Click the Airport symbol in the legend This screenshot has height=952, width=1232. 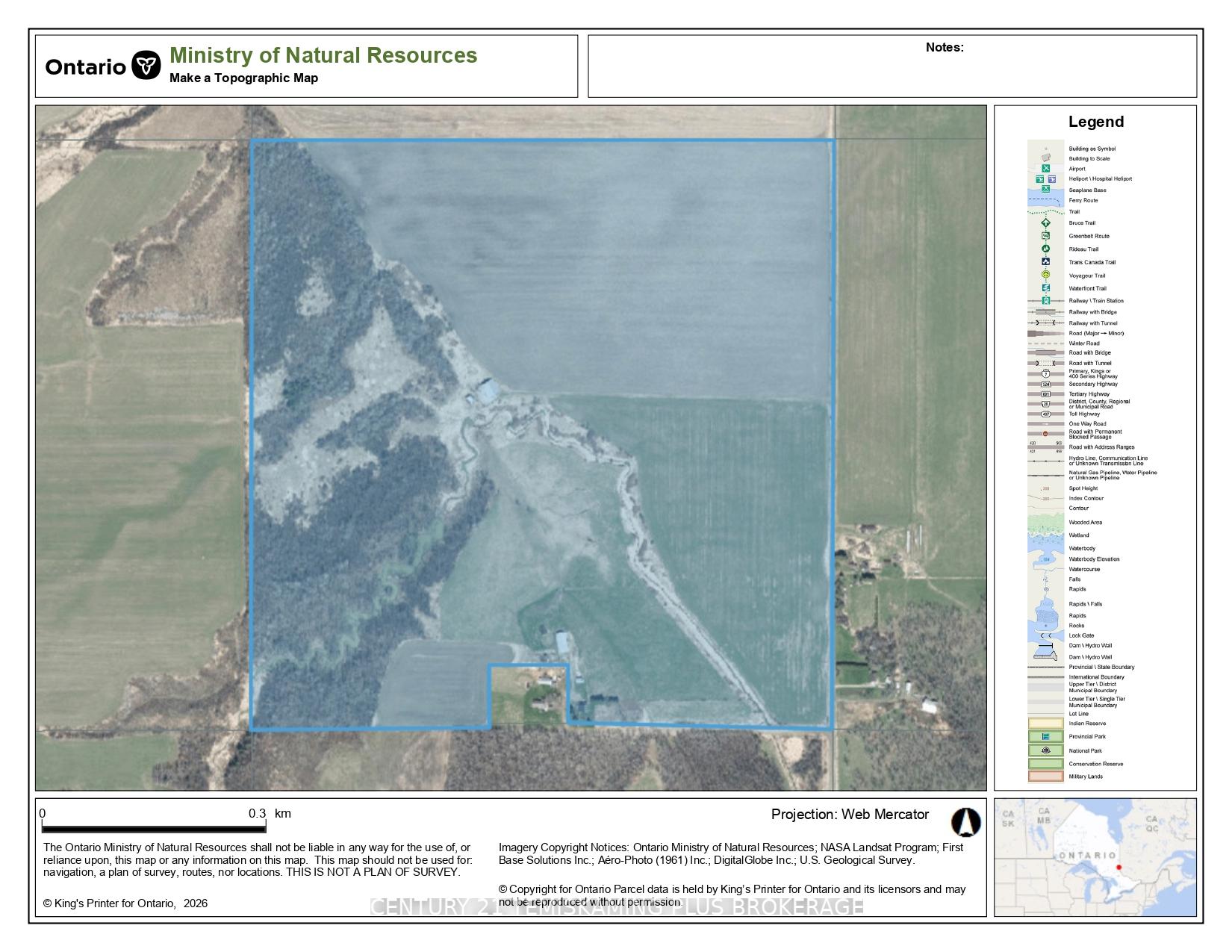click(1046, 169)
